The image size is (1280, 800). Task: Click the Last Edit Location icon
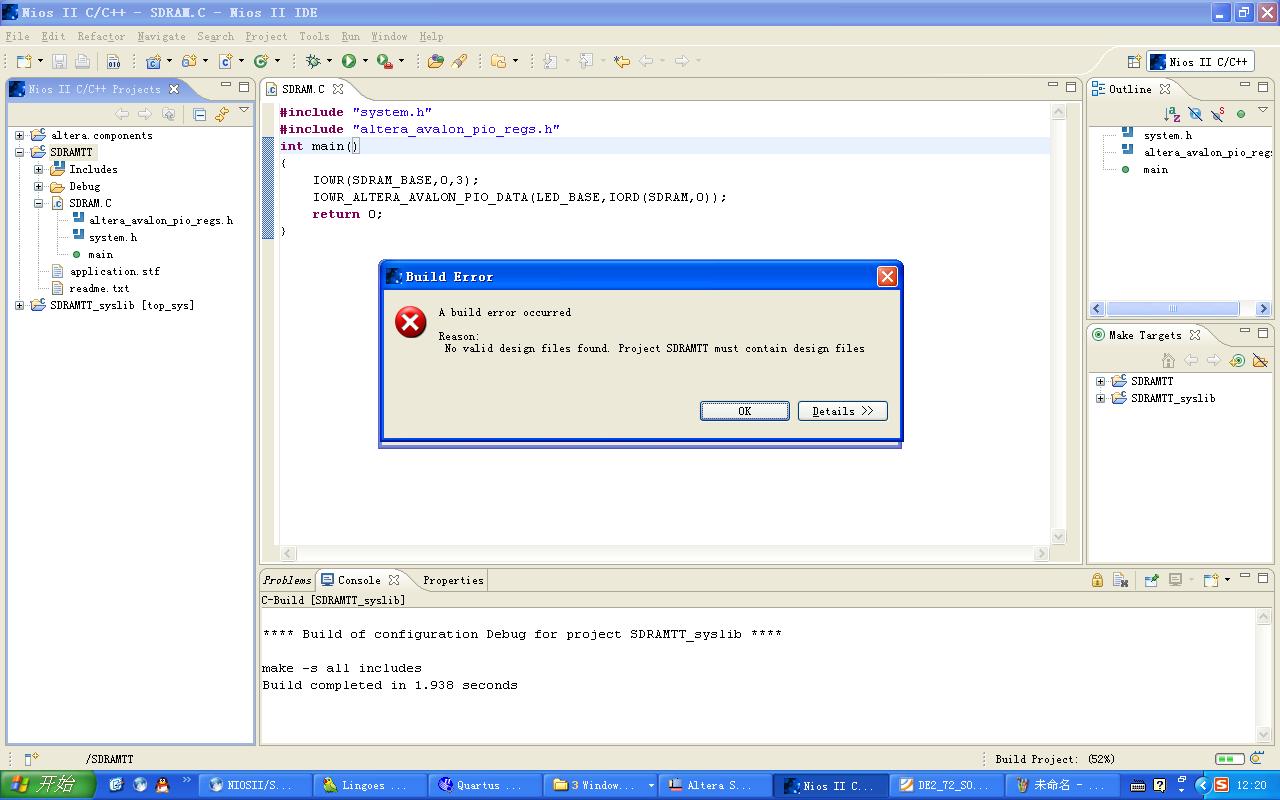[x=622, y=61]
